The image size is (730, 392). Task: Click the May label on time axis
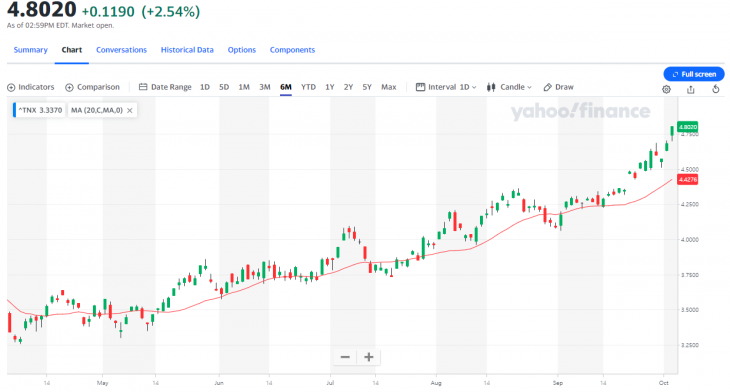pos(102,383)
